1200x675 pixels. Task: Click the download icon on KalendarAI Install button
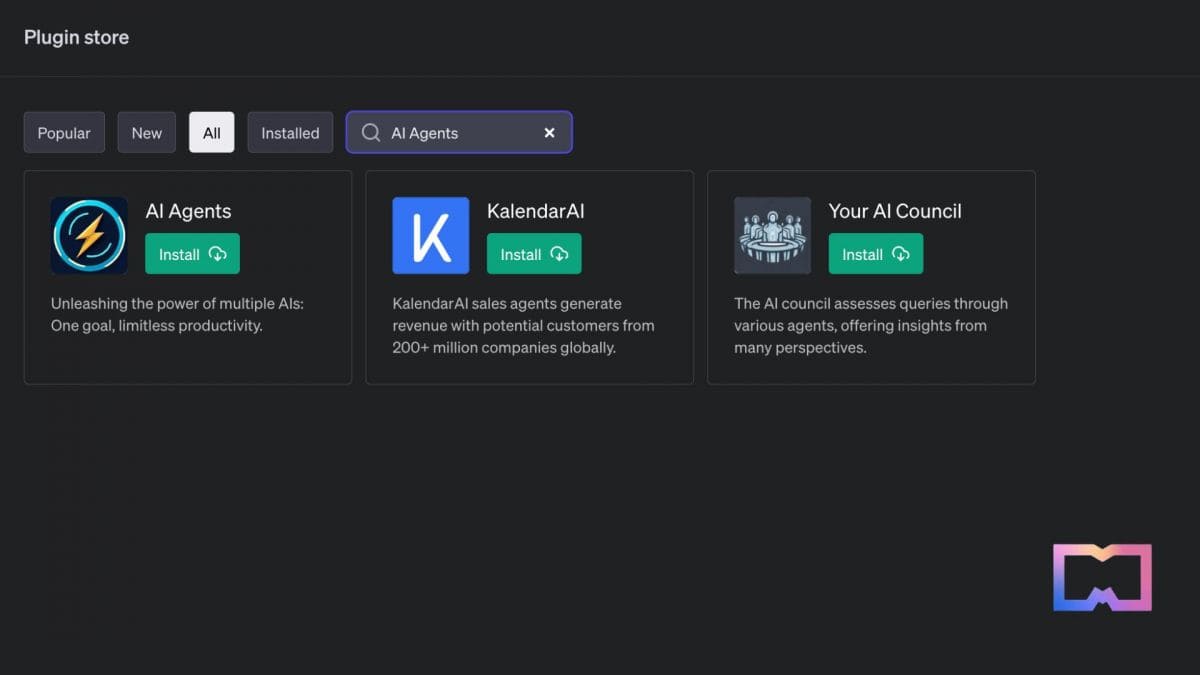tap(561, 254)
